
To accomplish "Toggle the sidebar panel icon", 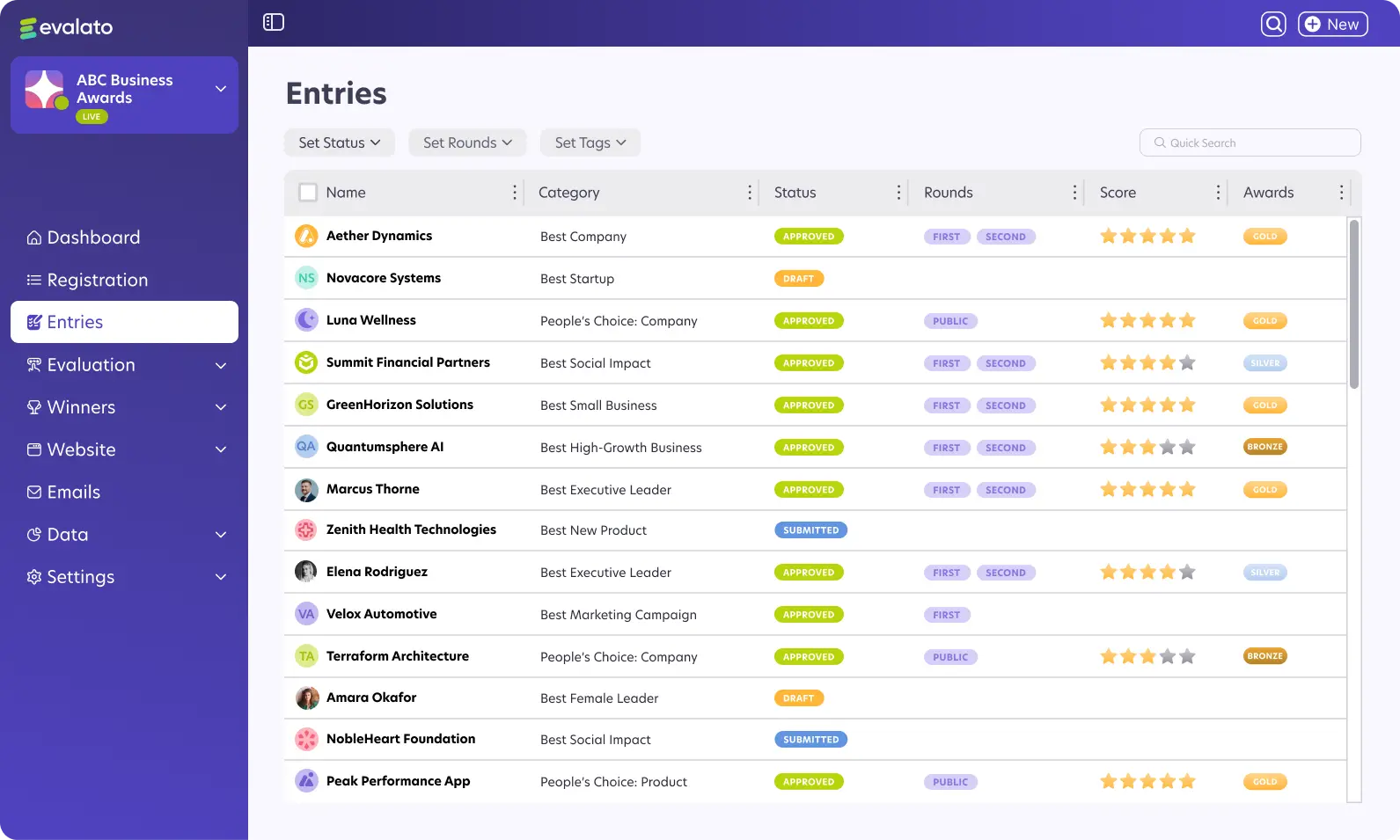I will coord(274,23).
